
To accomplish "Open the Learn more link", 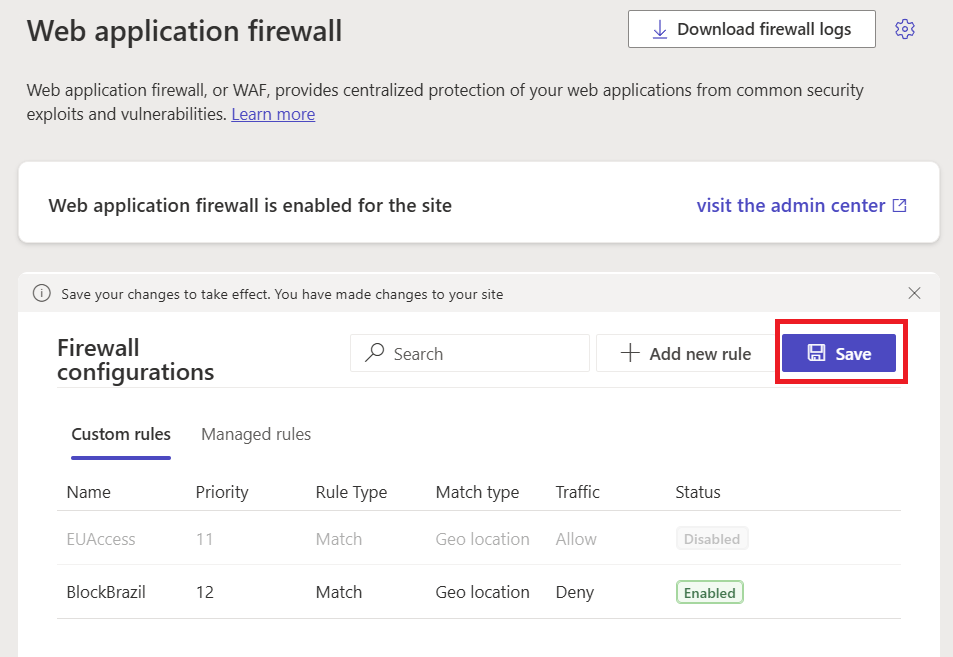I will (x=273, y=114).
